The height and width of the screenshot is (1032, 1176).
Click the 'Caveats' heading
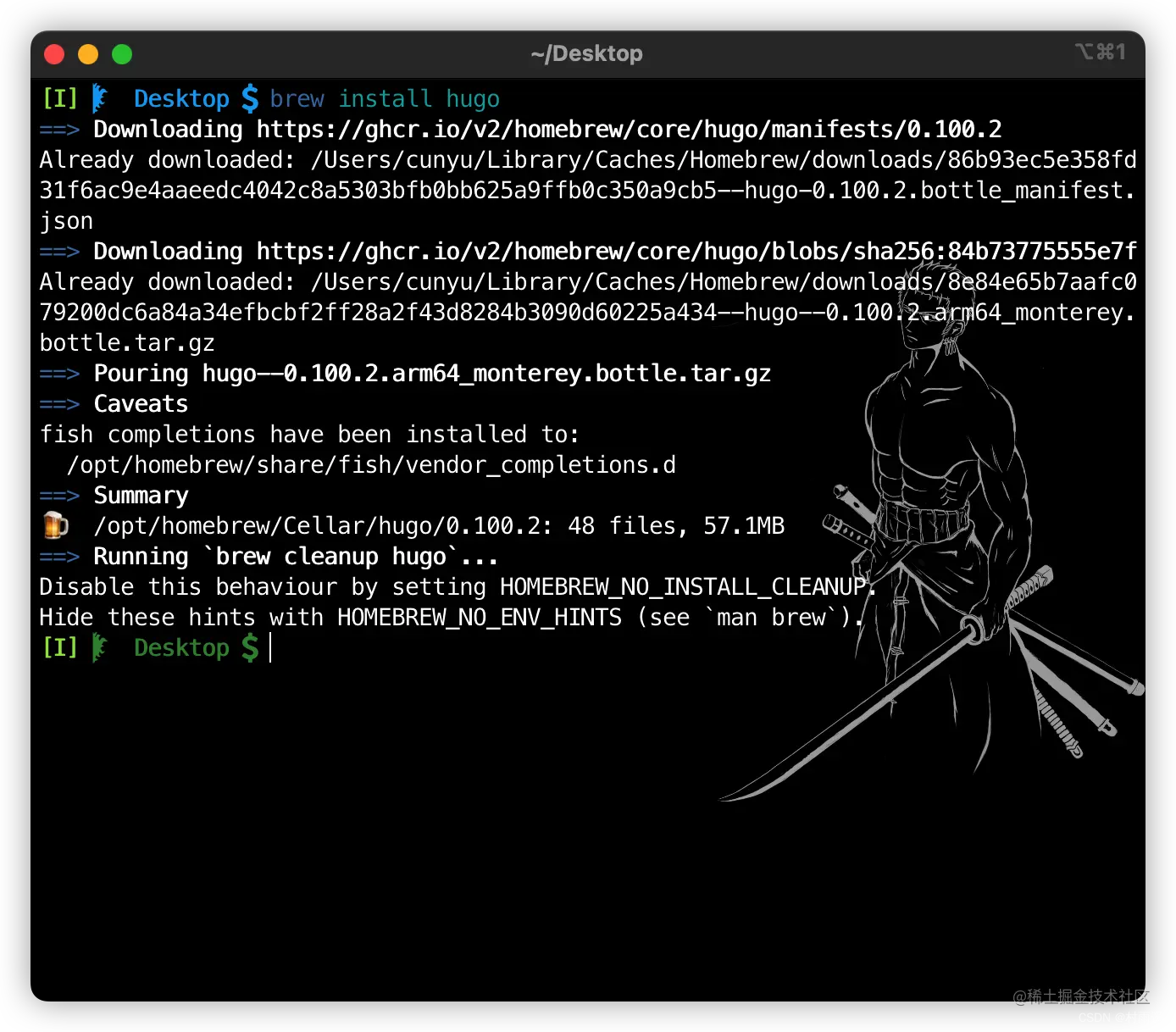pyautogui.click(x=141, y=404)
